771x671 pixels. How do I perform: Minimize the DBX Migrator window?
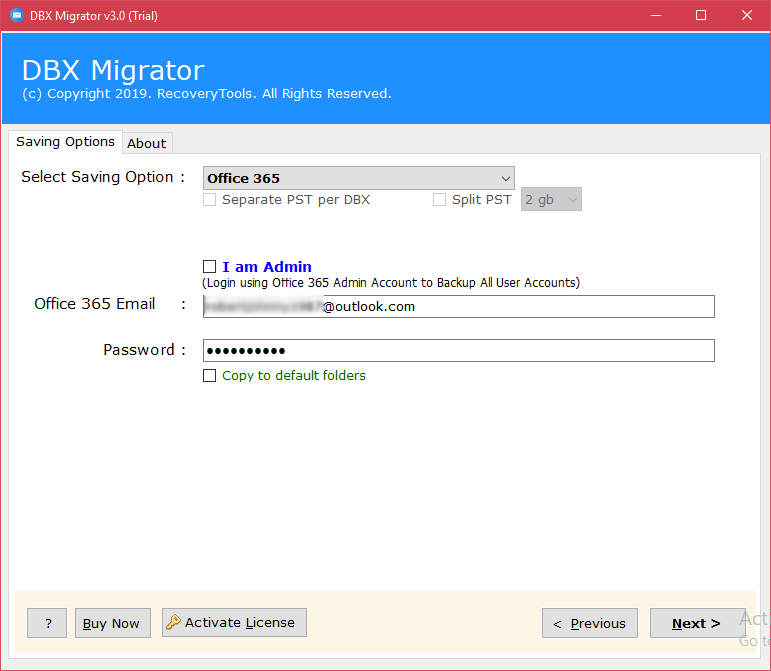(x=655, y=15)
